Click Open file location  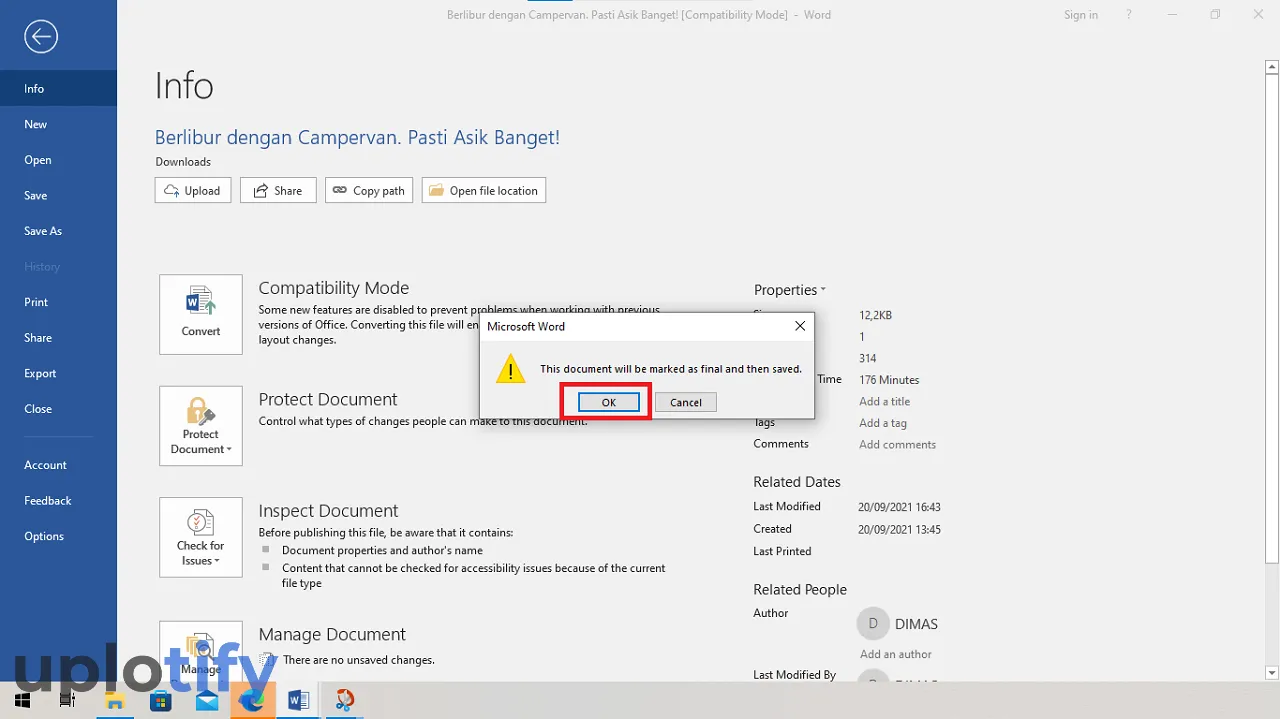coord(484,190)
